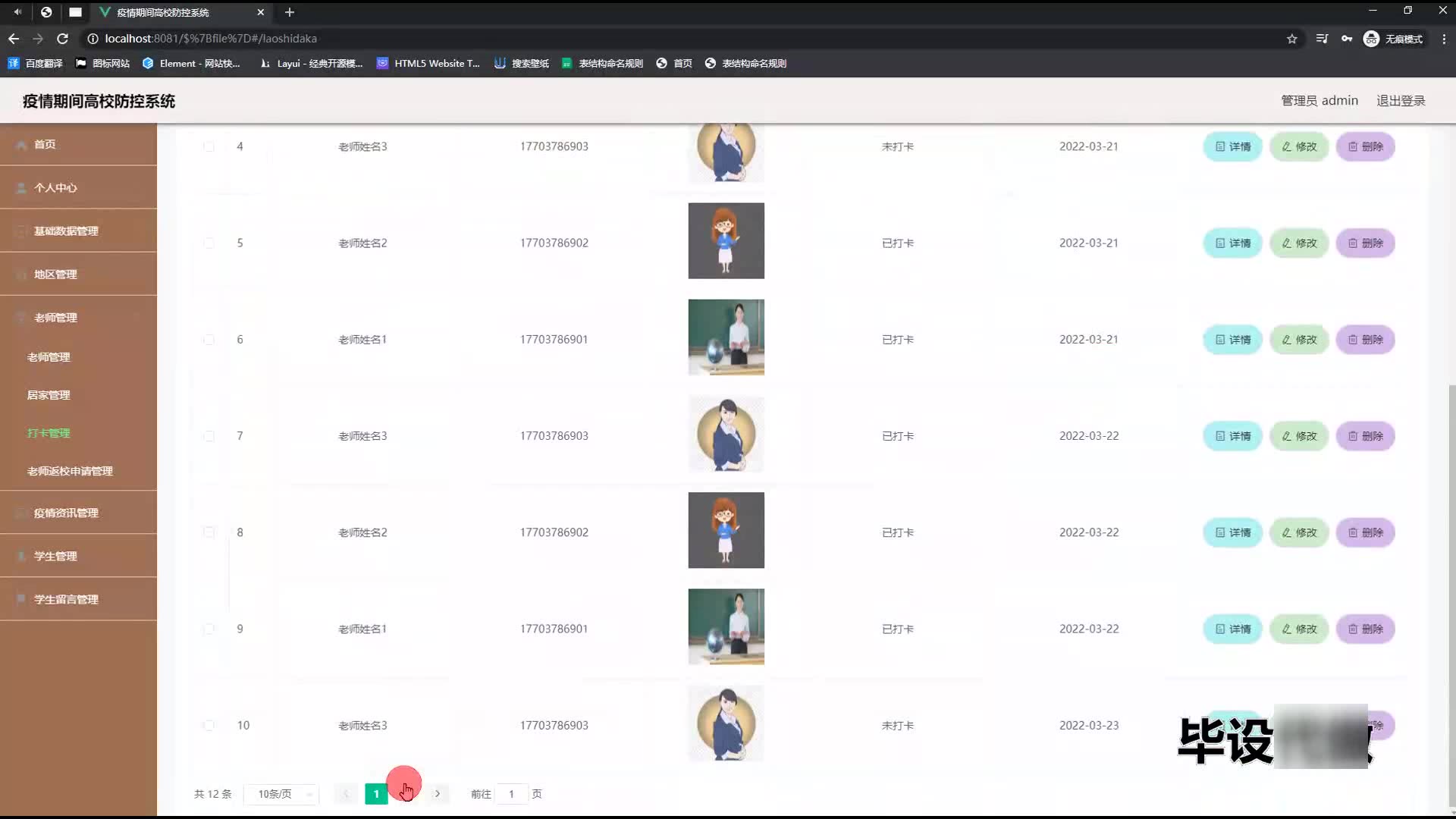1456x819 pixels.
Task: Click the browser reload icon
Action: (x=63, y=39)
